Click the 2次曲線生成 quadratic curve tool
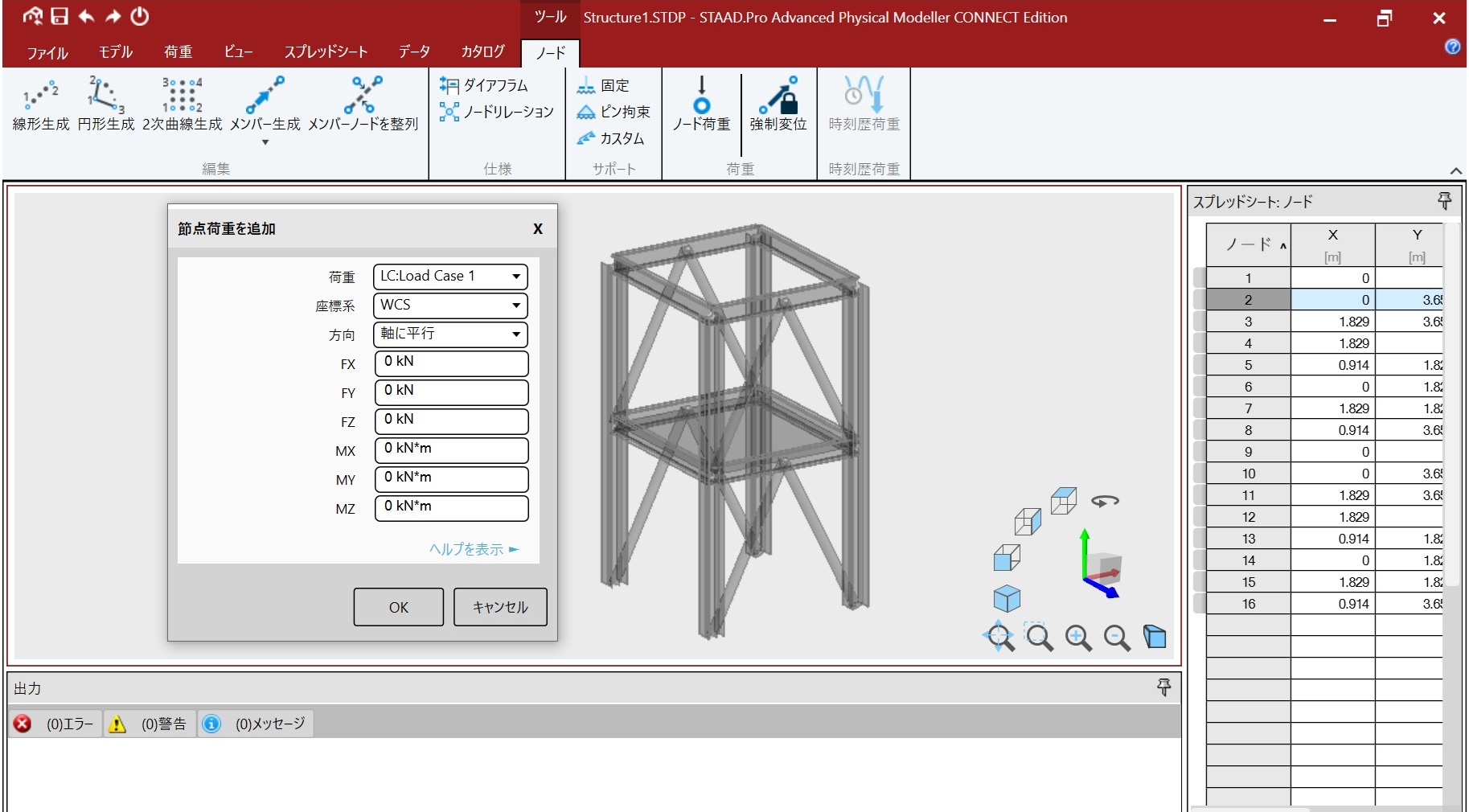Image resolution: width=1469 pixels, height=812 pixels. pos(183,105)
